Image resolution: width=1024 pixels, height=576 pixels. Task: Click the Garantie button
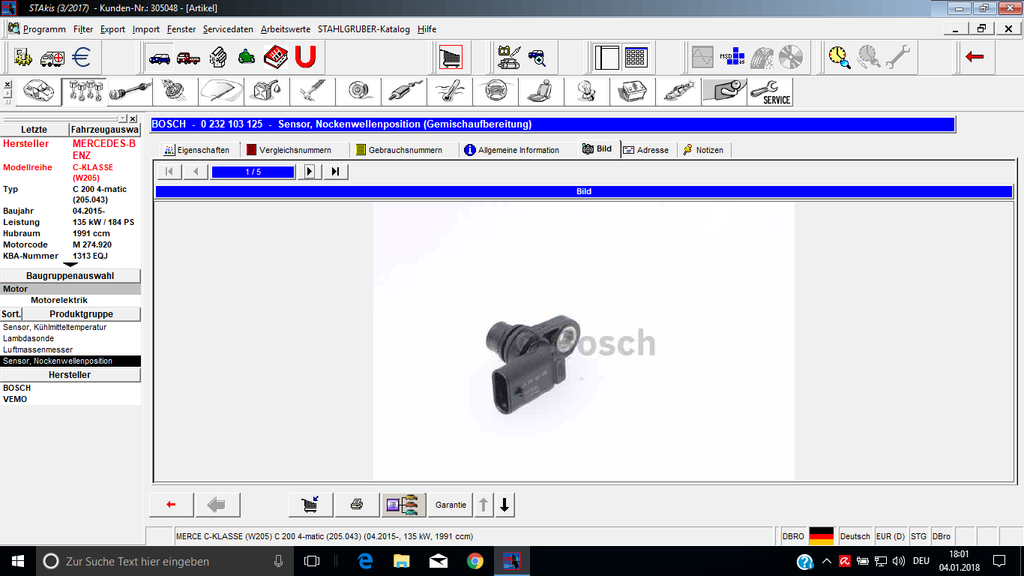click(451, 505)
